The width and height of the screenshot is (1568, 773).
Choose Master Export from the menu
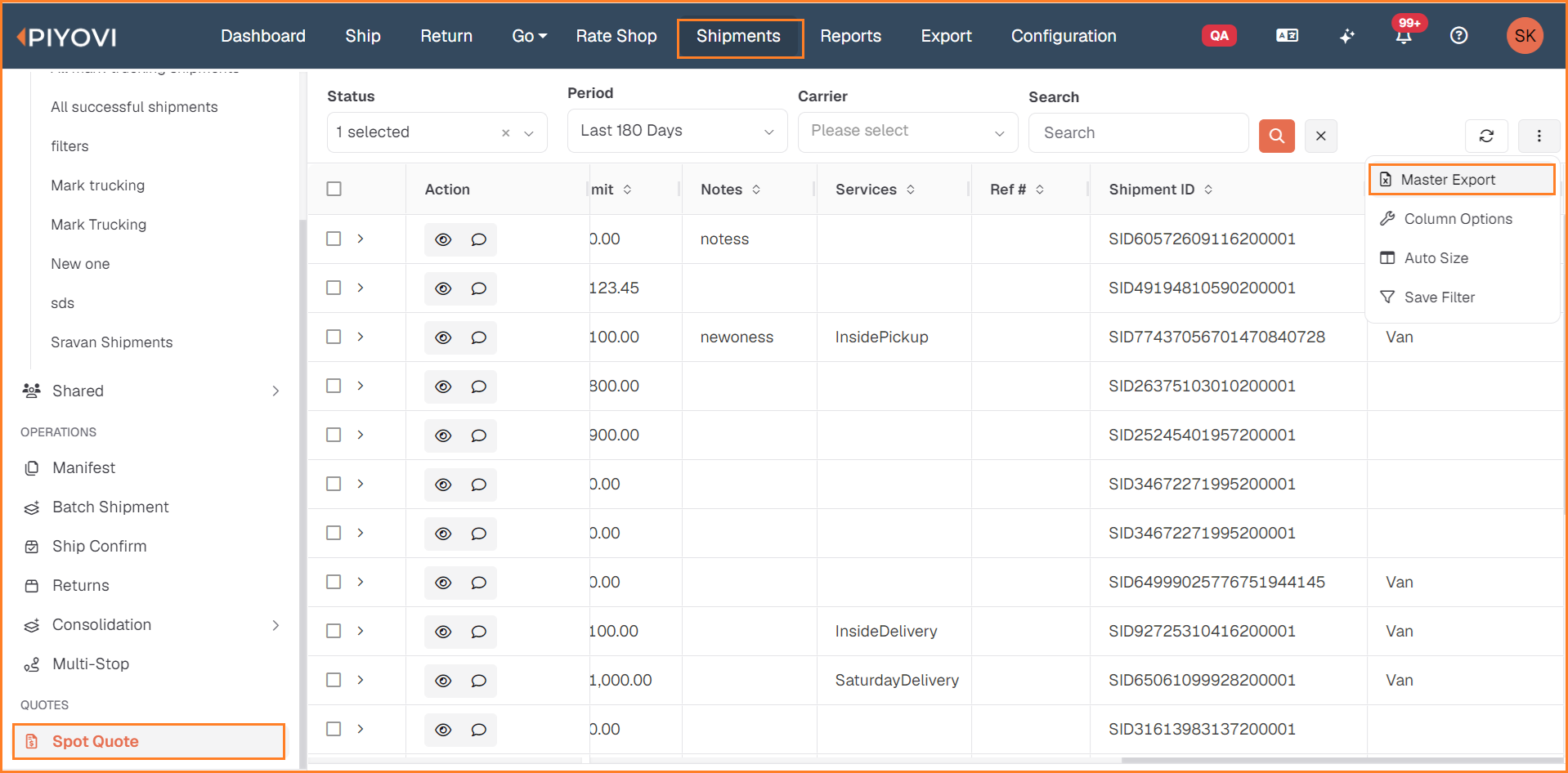coord(1462,180)
